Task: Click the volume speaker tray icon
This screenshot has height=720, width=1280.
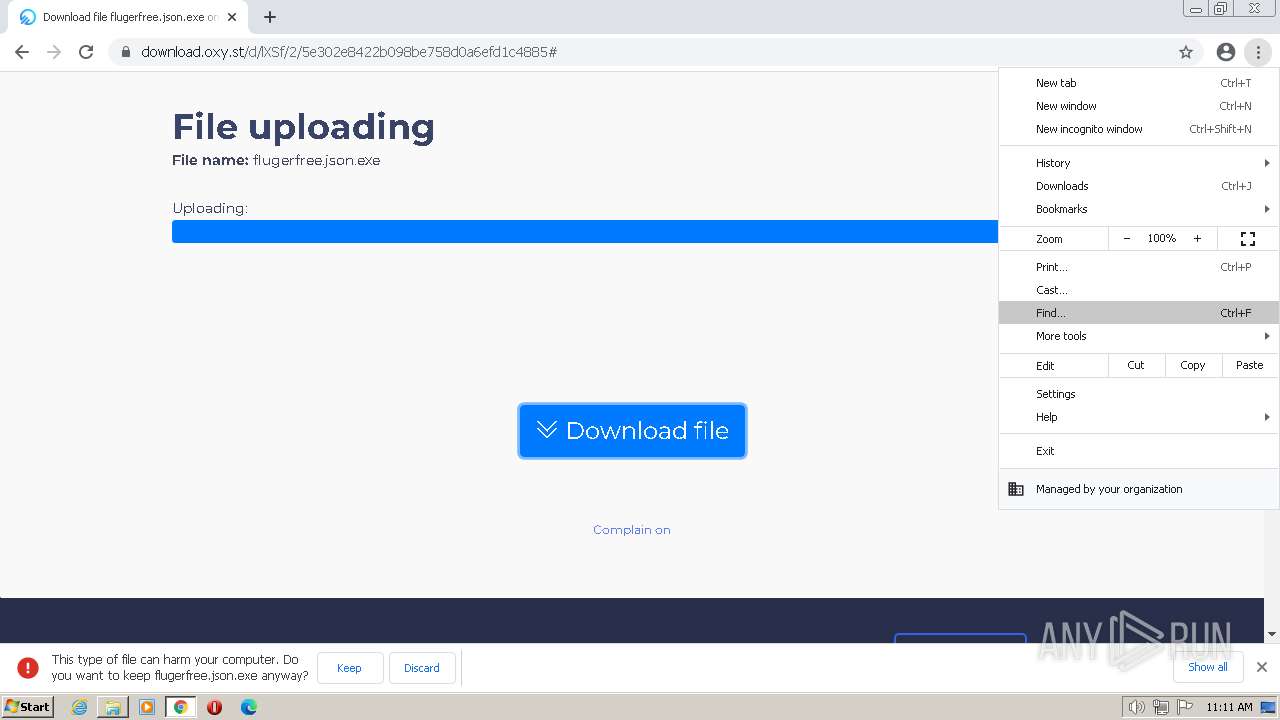Action: [1137, 707]
